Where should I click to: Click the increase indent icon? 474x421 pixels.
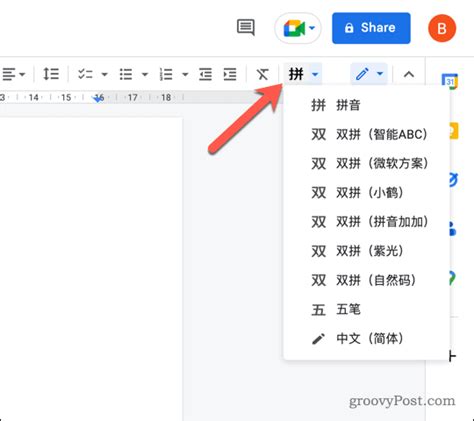tap(230, 74)
